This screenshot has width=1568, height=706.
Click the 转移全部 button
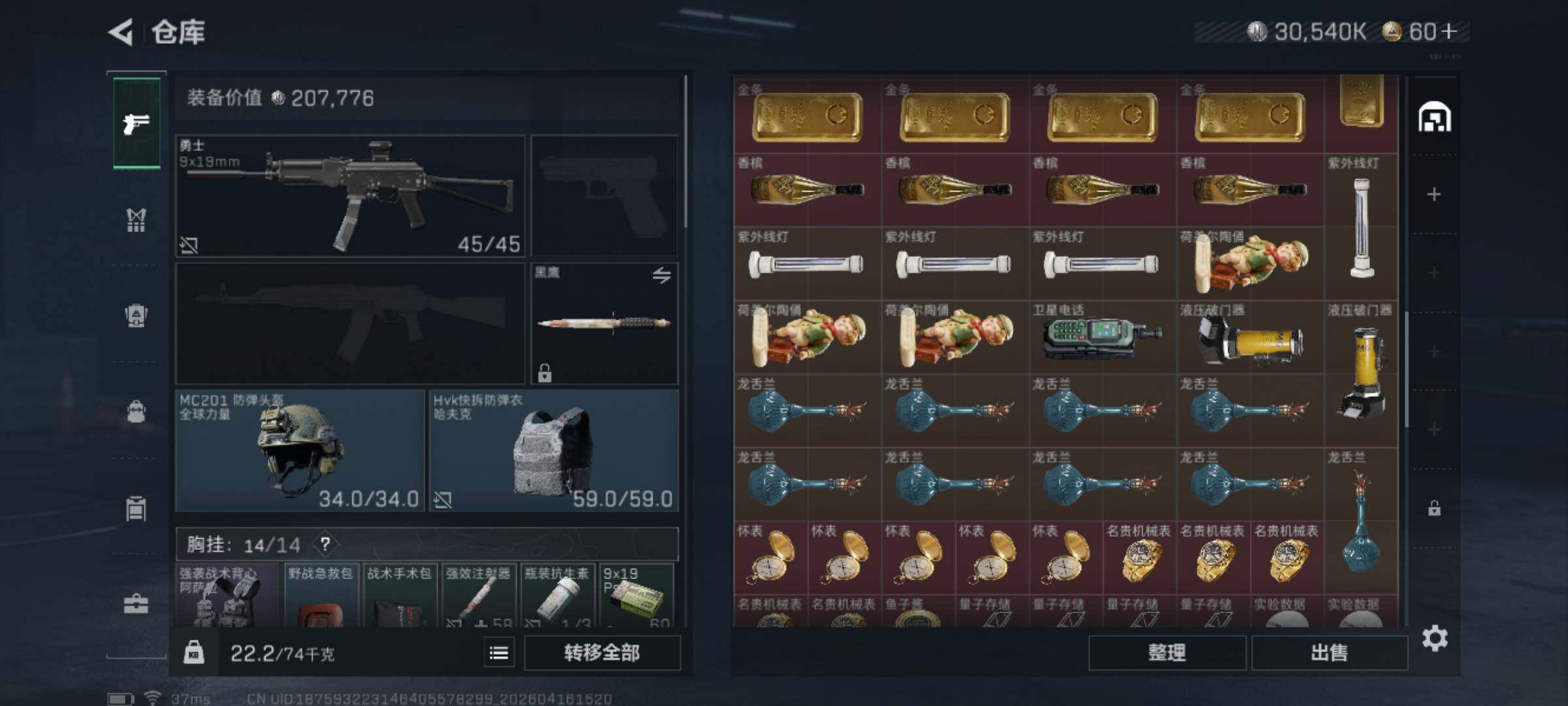pyautogui.click(x=602, y=652)
